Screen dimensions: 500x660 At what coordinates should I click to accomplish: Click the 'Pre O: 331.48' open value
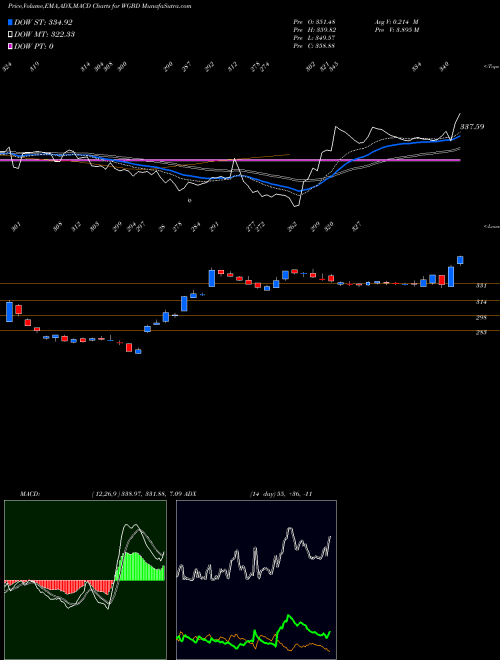click(314, 22)
